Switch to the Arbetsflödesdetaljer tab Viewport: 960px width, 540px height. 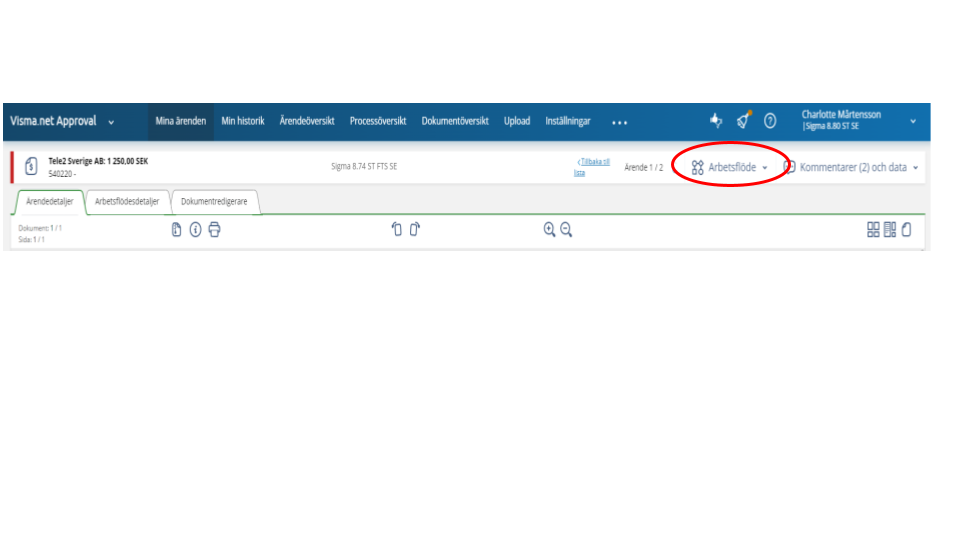tap(127, 201)
